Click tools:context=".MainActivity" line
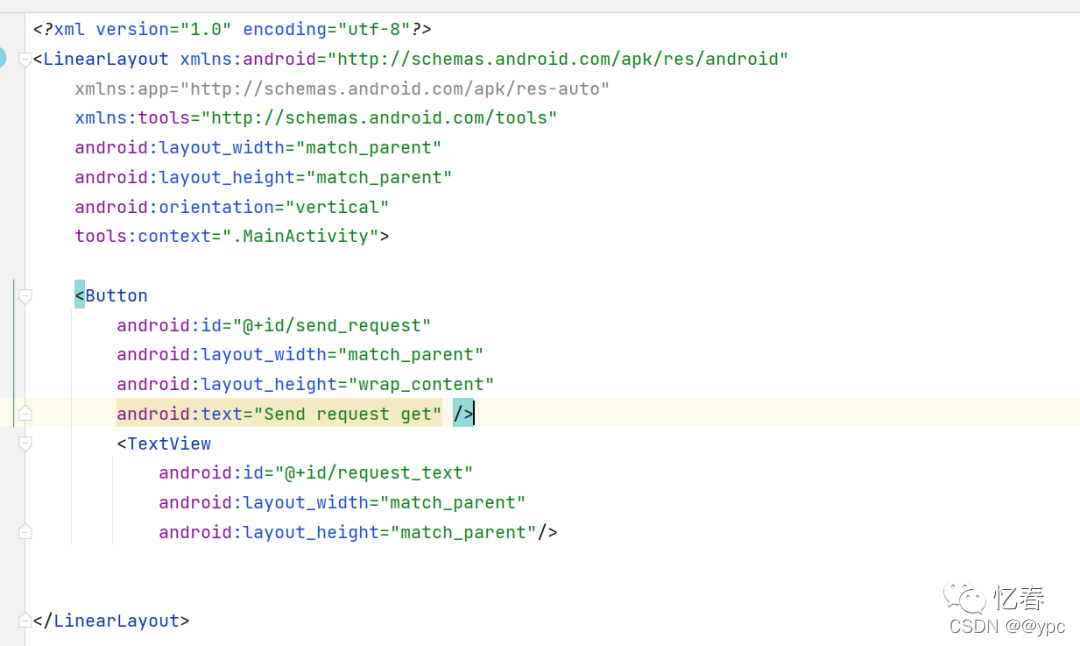 coord(232,236)
